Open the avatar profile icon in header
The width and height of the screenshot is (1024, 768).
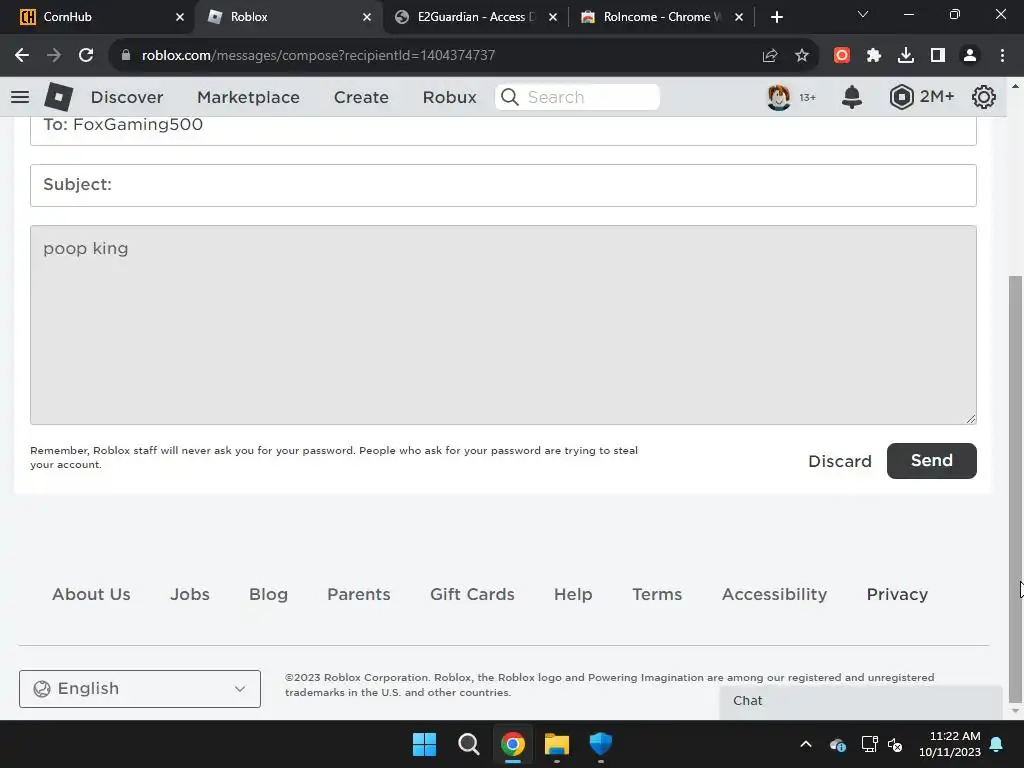[x=778, y=97]
